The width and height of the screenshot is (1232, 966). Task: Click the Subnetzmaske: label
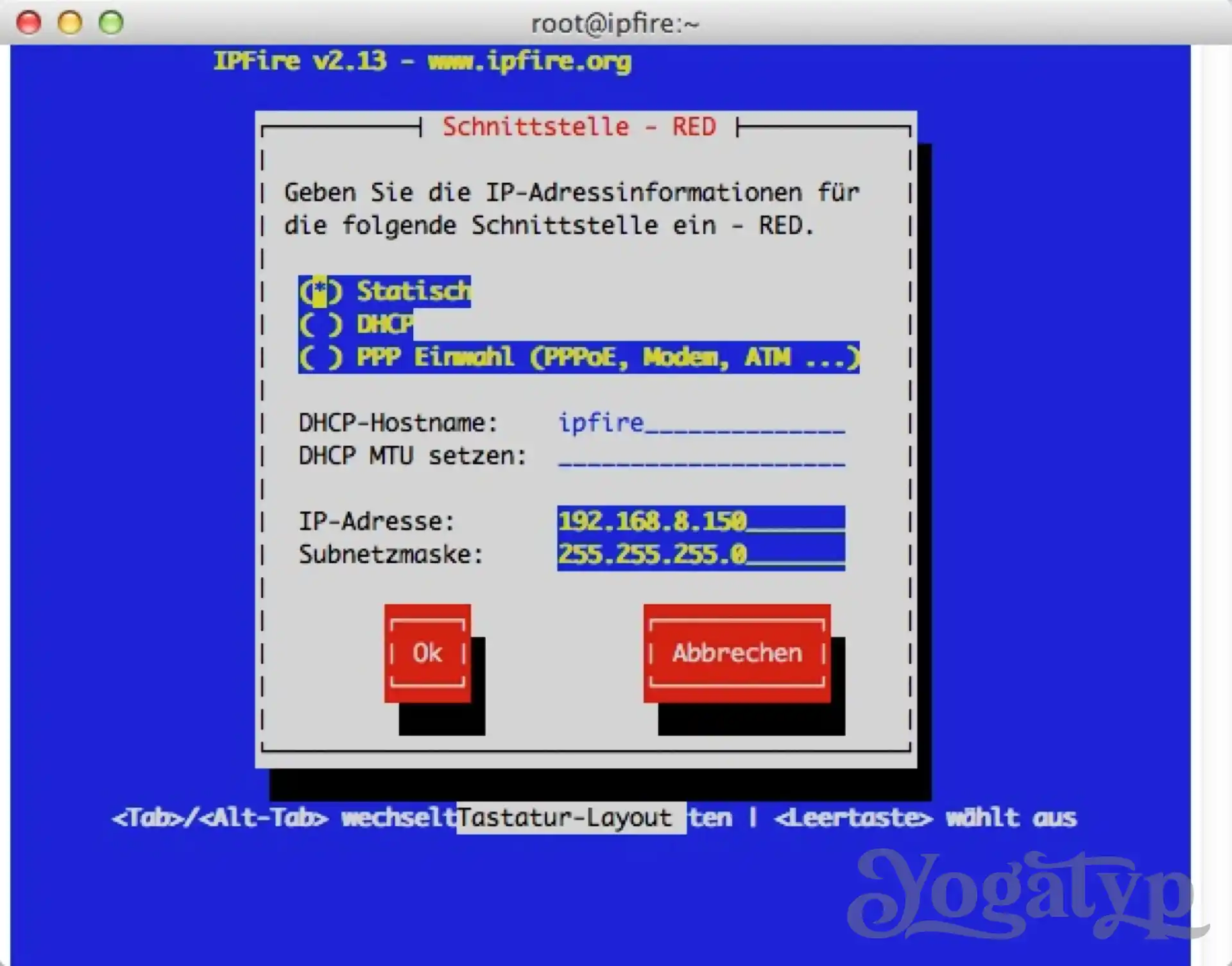pyautogui.click(x=391, y=554)
